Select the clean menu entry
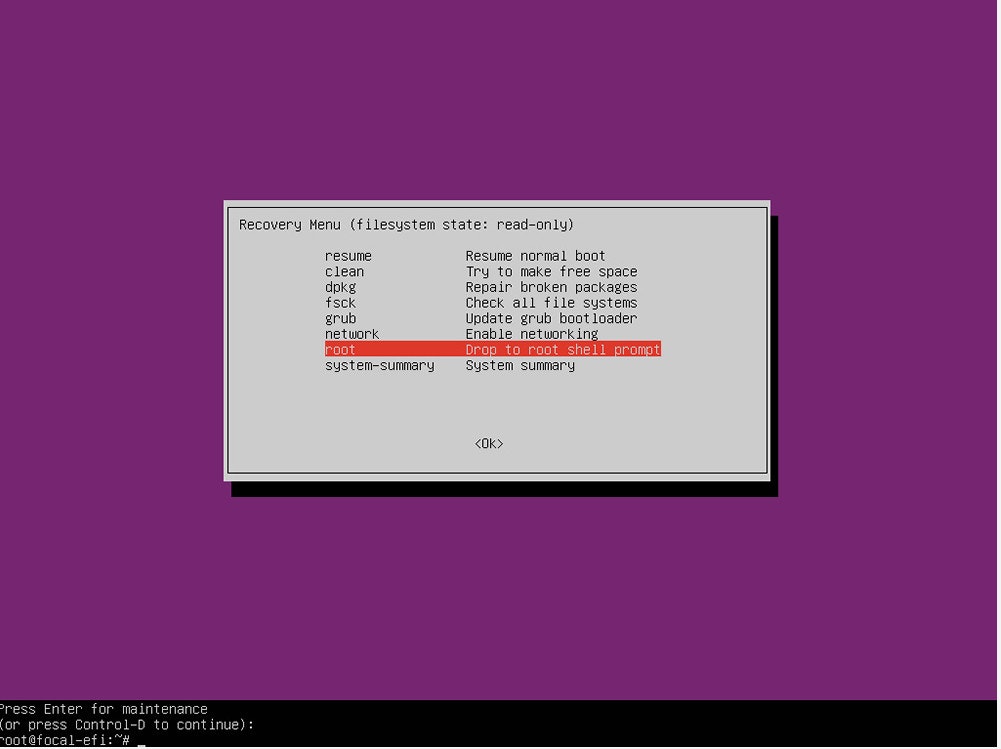Image resolution: width=1001 pixels, height=749 pixels. (344, 271)
